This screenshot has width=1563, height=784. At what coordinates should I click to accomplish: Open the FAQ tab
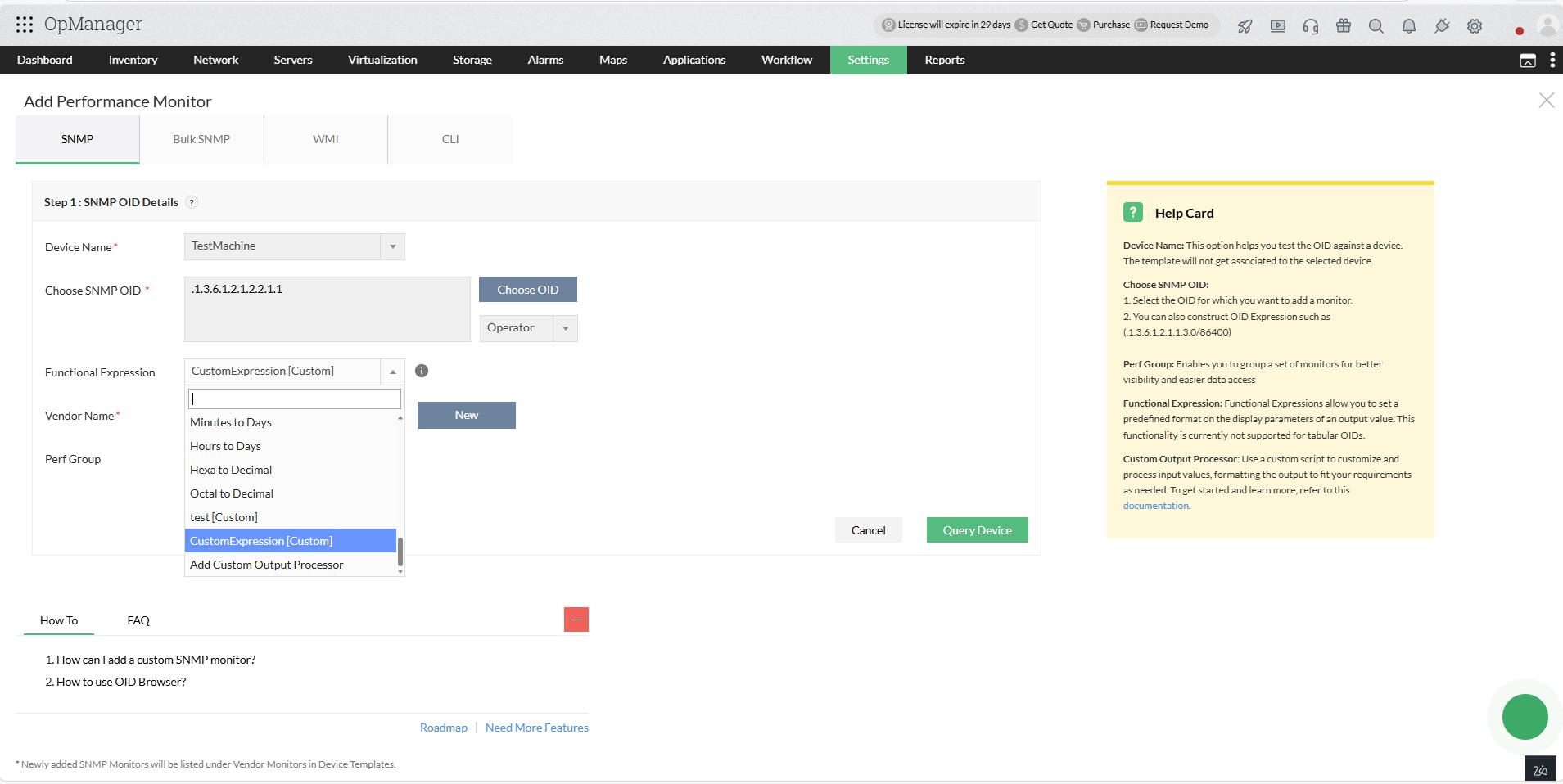(138, 620)
